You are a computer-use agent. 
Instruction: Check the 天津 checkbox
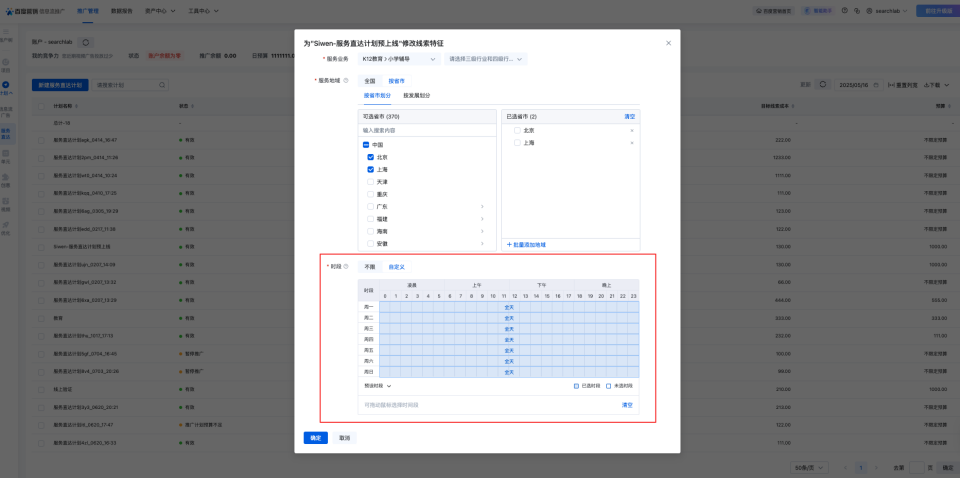[371, 182]
